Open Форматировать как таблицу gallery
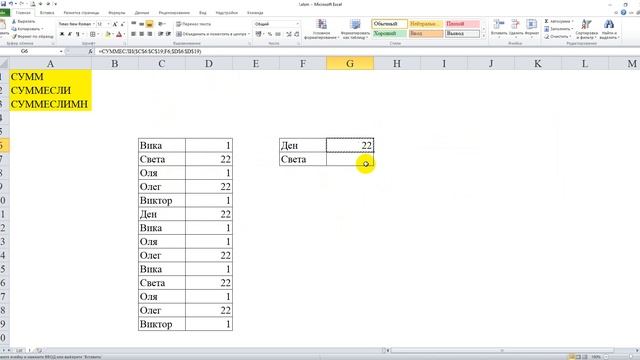The width and height of the screenshot is (640, 360). click(x=355, y=29)
